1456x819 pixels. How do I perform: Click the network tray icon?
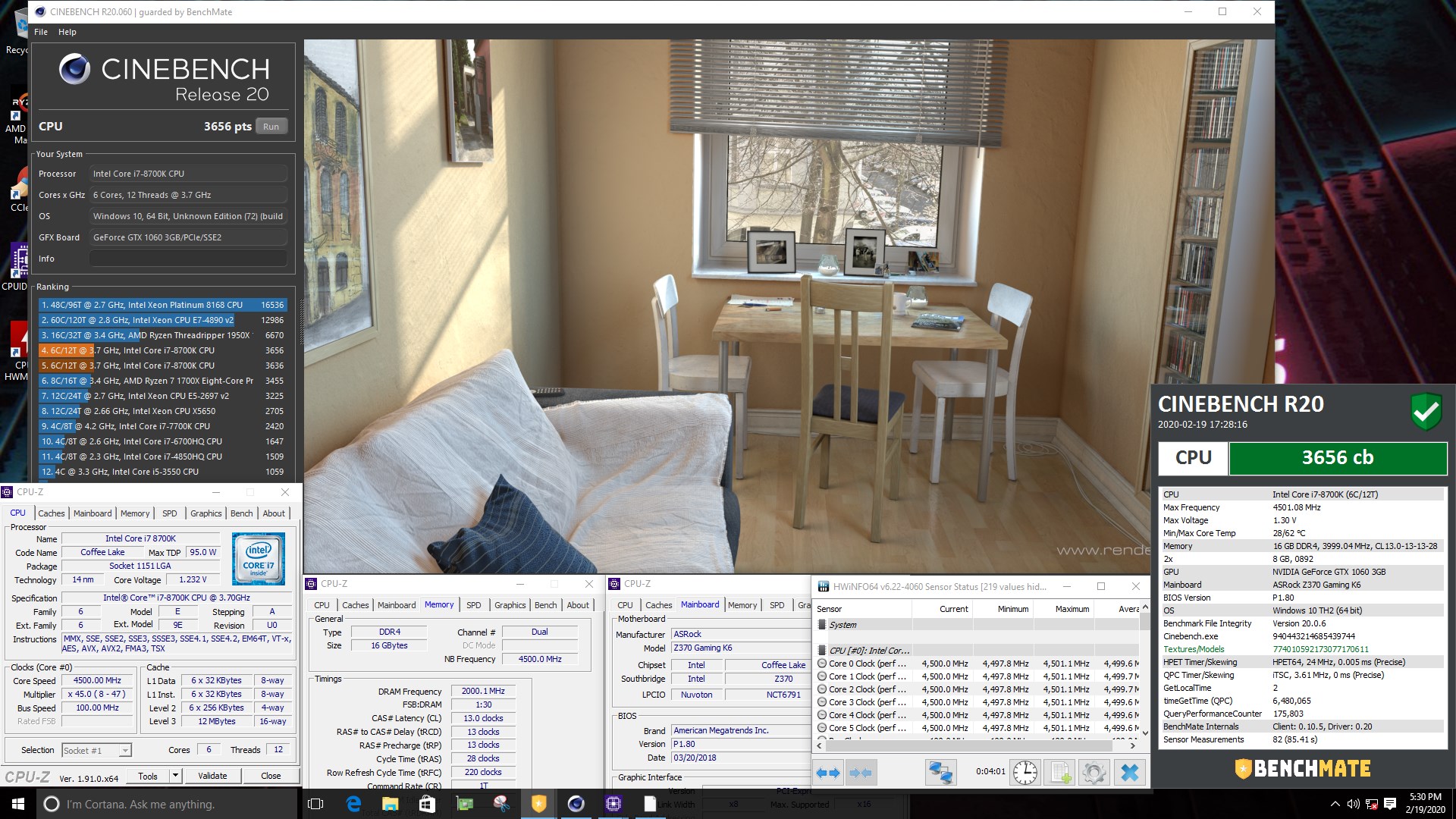(1372, 804)
